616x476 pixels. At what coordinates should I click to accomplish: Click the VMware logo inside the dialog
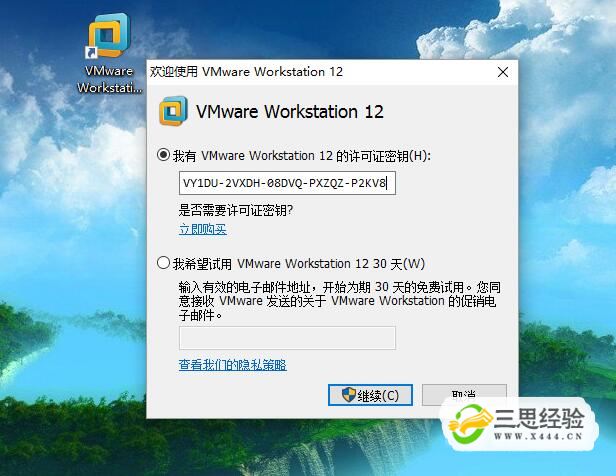(x=172, y=111)
